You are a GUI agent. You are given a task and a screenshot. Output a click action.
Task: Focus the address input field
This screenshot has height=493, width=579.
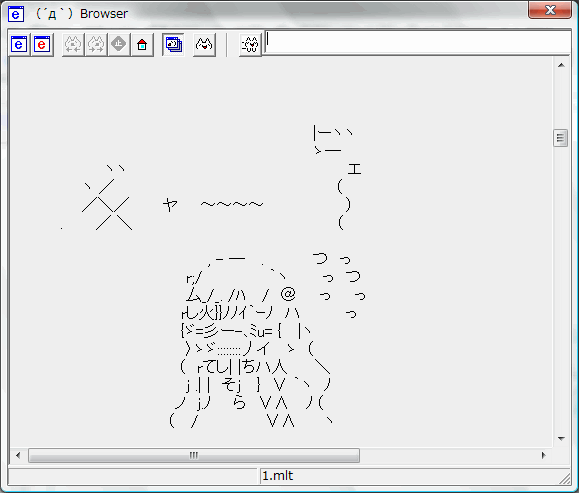point(417,42)
